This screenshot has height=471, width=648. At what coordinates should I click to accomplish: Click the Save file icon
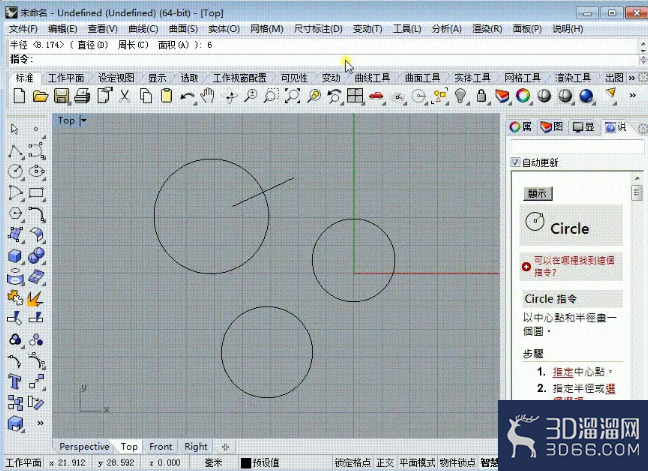61,96
